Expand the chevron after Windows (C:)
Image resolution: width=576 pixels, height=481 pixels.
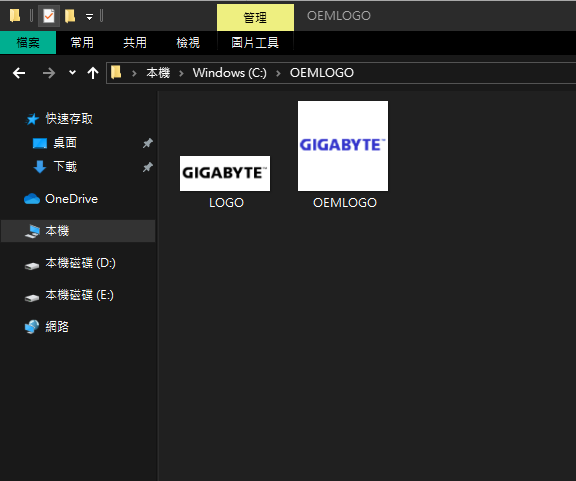point(278,73)
